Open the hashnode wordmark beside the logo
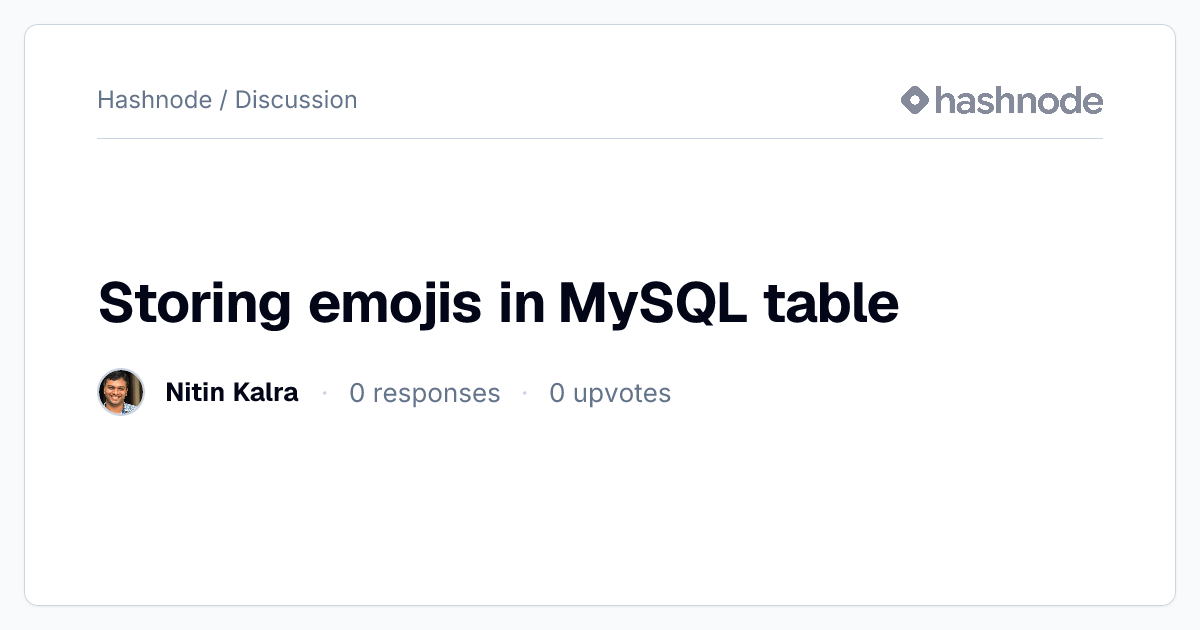 [x=1019, y=100]
